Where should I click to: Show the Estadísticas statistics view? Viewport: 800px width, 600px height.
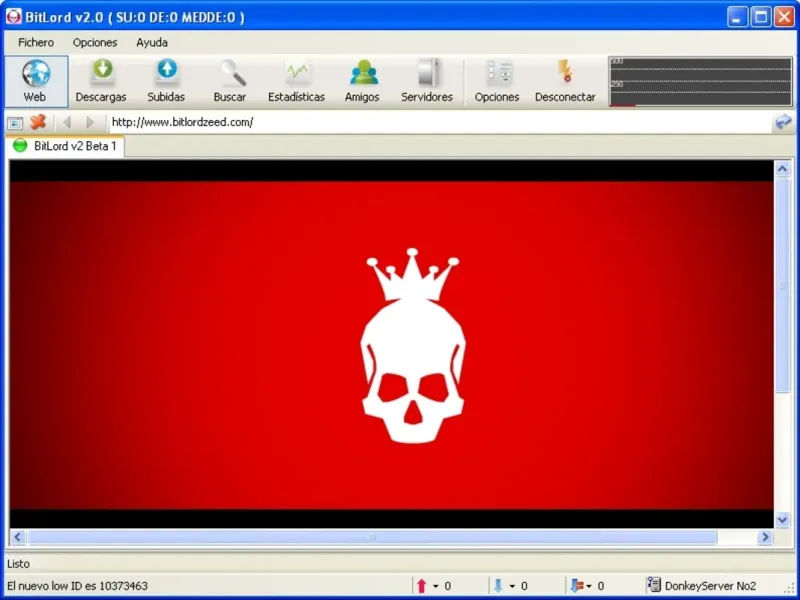296,82
